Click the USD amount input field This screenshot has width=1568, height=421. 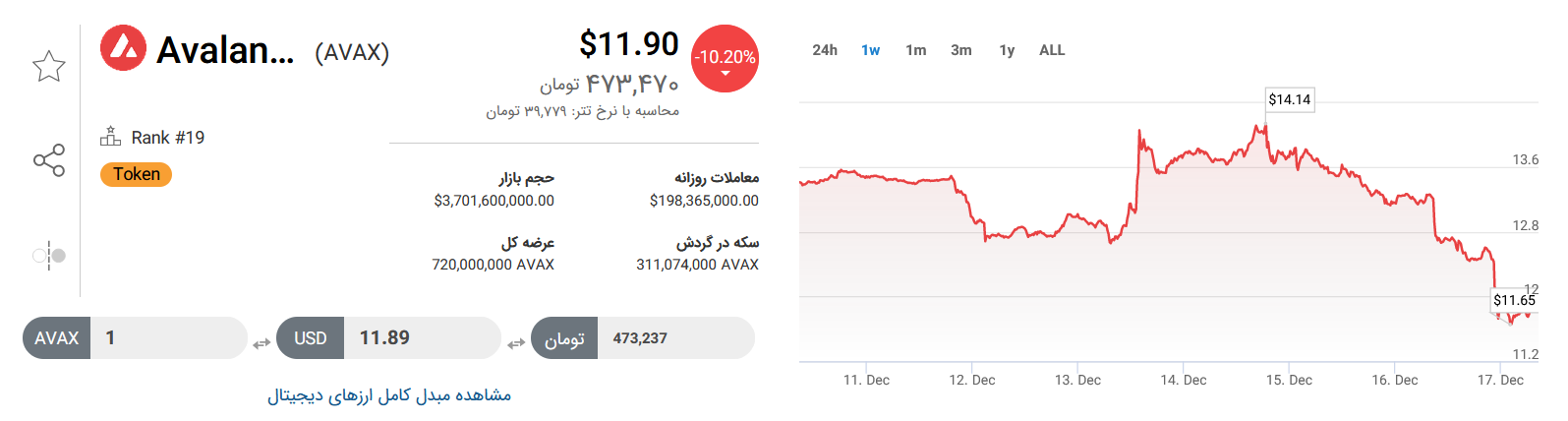click(421, 338)
